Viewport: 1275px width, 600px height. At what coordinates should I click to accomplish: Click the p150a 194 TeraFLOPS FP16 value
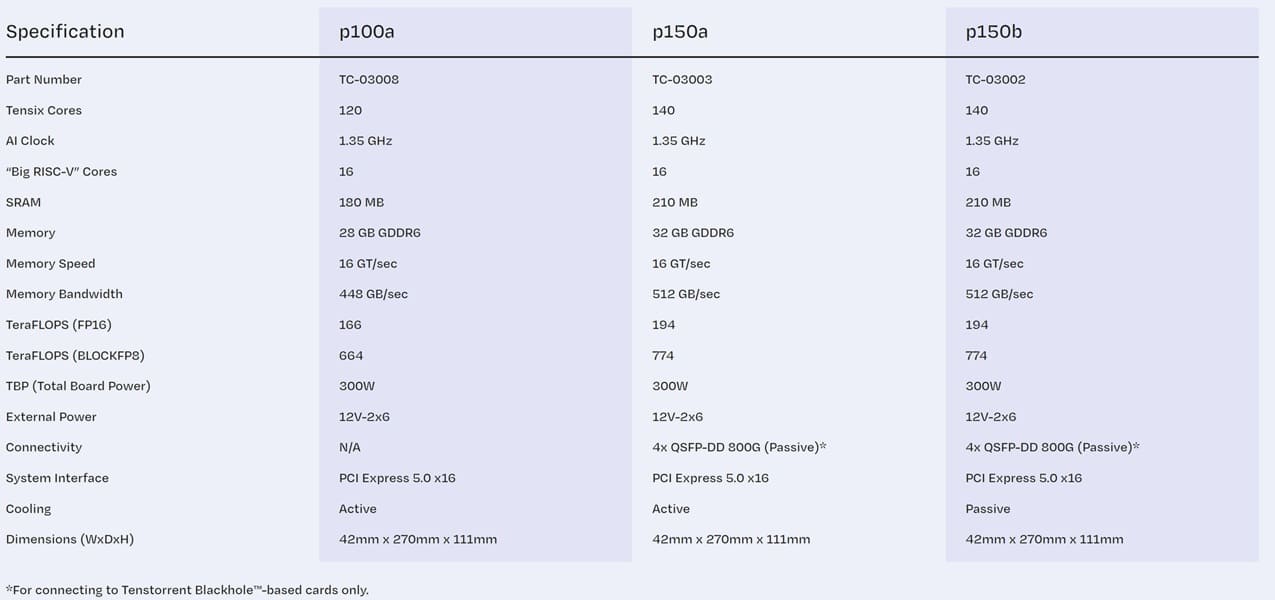664,325
